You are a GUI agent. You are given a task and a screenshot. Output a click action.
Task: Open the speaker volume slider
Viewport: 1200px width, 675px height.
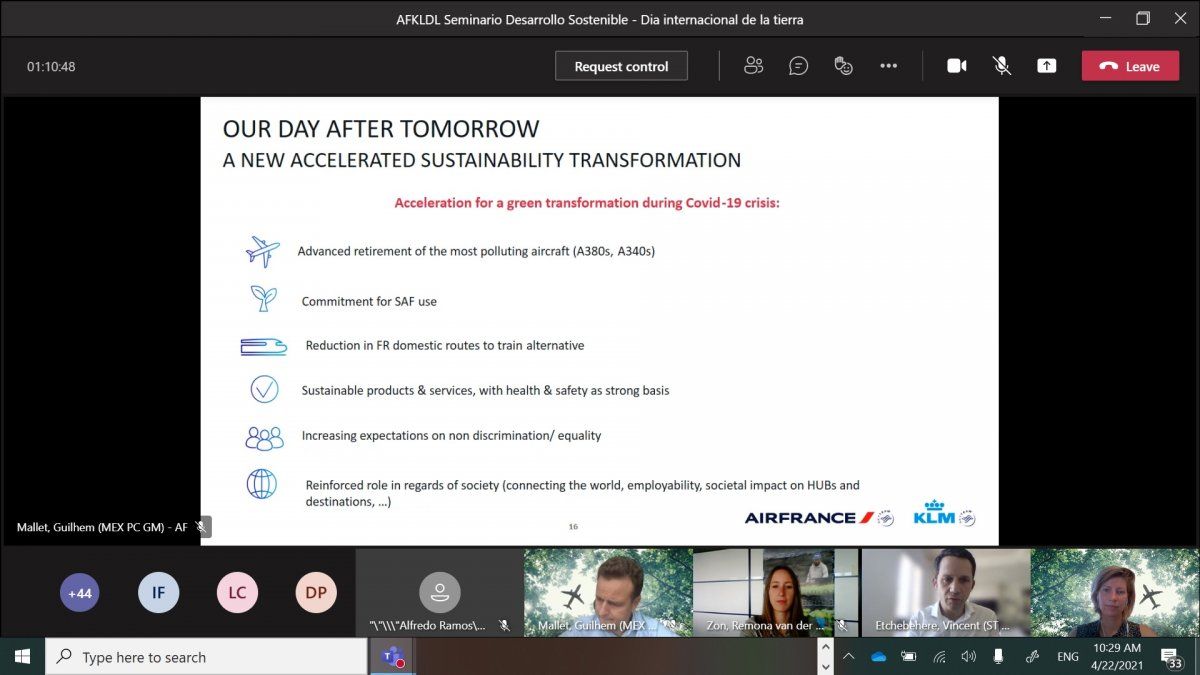coord(968,657)
